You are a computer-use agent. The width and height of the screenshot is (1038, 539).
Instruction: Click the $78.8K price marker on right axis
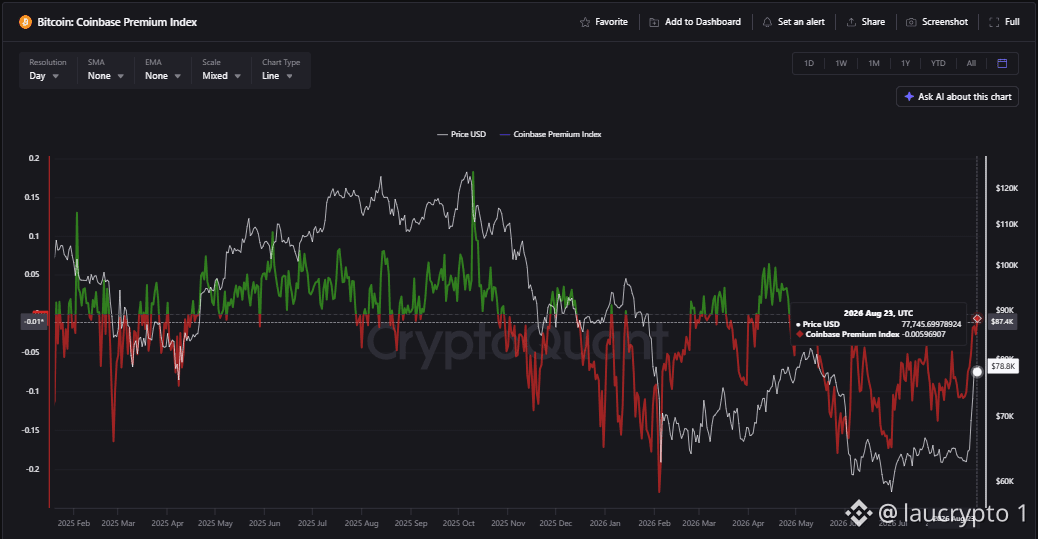pyautogui.click(x=1003, y=366)
